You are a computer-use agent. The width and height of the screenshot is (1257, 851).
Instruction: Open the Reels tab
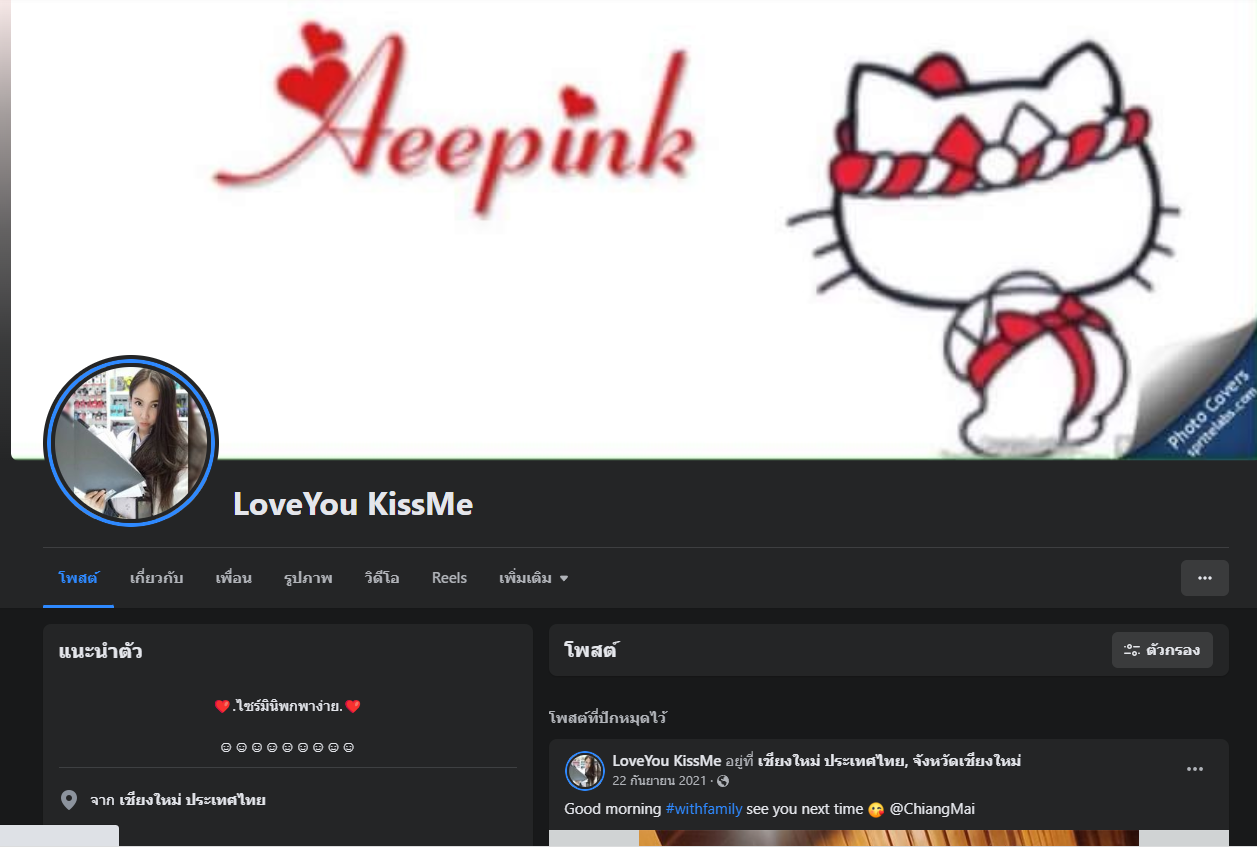(x=449, y=578)
